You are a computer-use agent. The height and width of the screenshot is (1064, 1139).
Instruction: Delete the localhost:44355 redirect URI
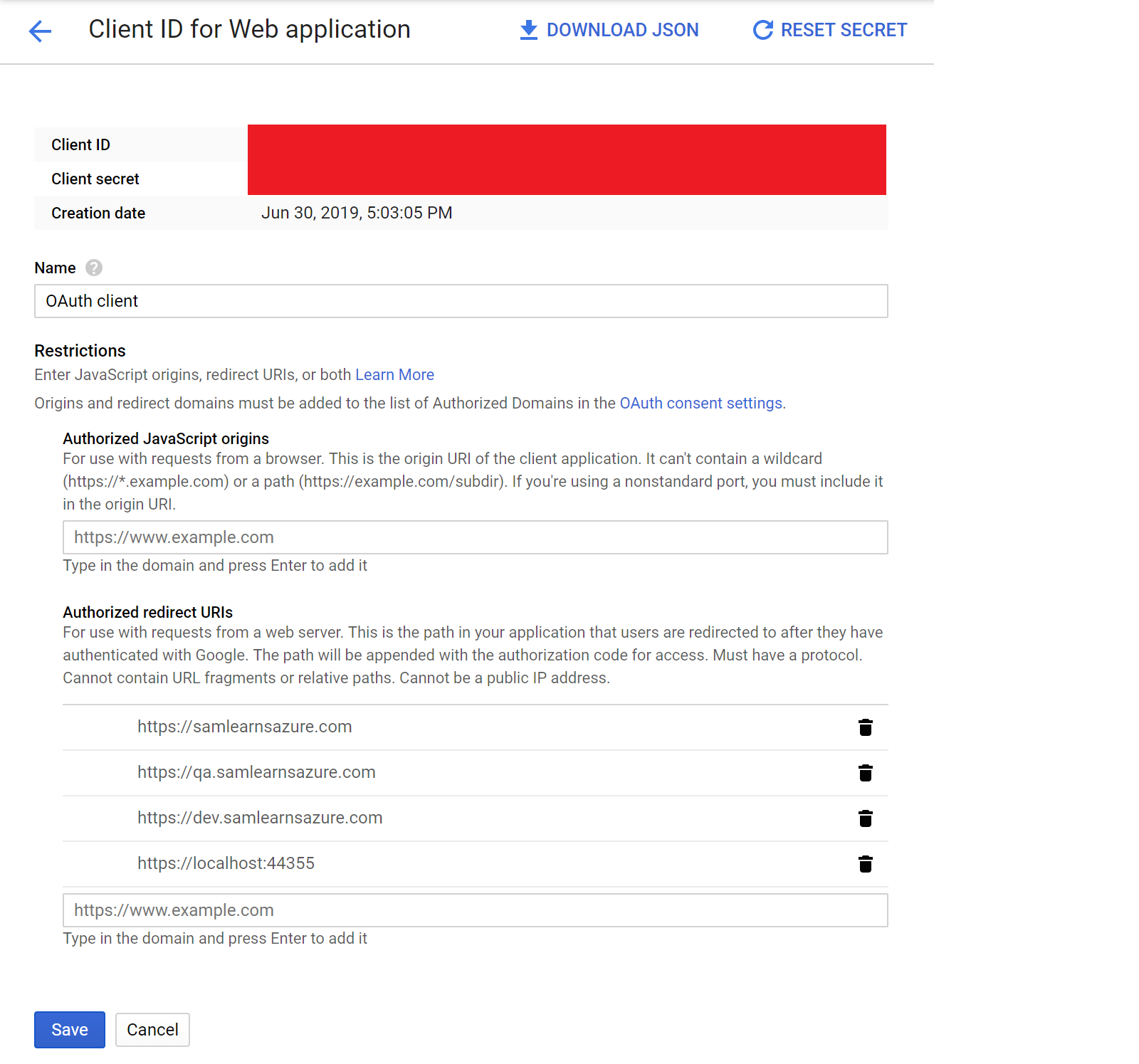tap(865, 864)
